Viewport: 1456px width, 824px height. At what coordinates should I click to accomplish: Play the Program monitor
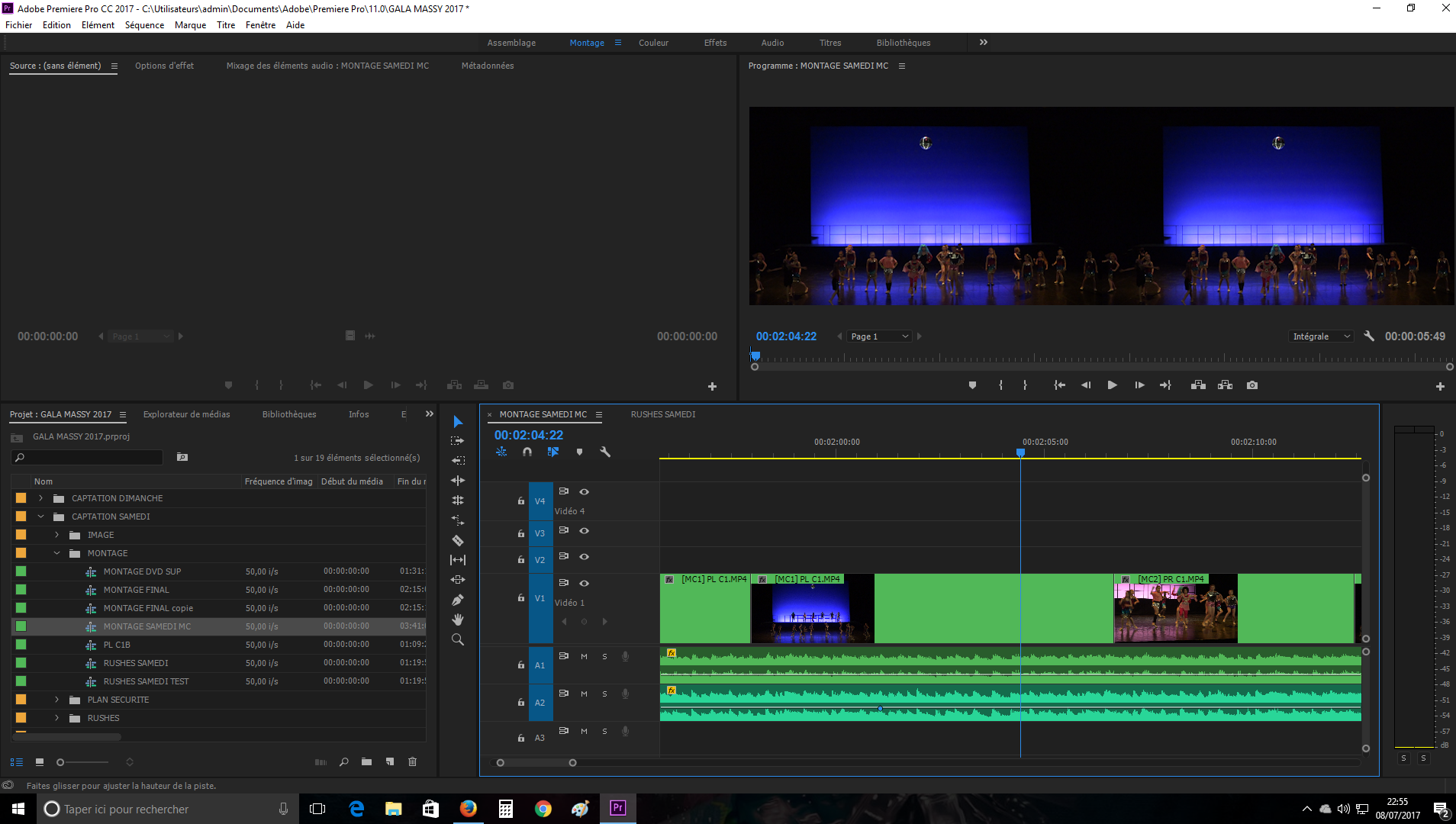[x=1112, y=385]
